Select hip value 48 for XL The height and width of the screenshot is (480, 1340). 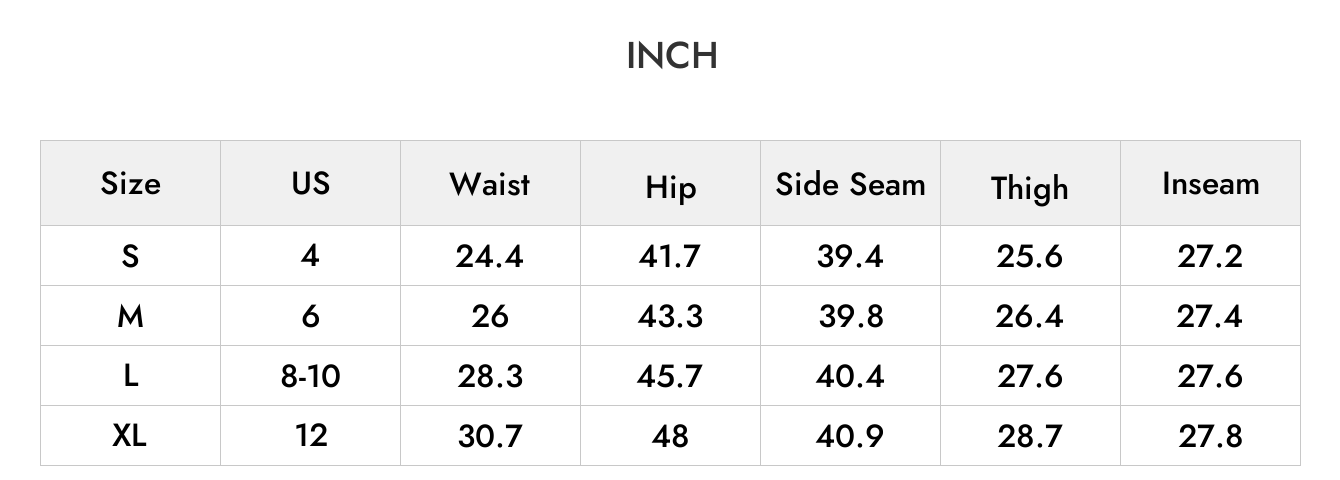[x=670, y=437]
